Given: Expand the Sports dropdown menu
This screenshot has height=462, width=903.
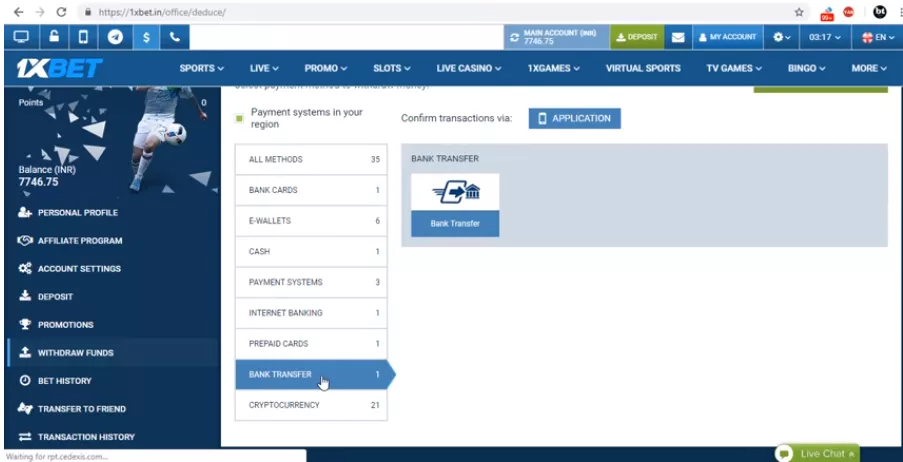Looking at the screenshot, I should pyautogui.click(x=201, y=68).
